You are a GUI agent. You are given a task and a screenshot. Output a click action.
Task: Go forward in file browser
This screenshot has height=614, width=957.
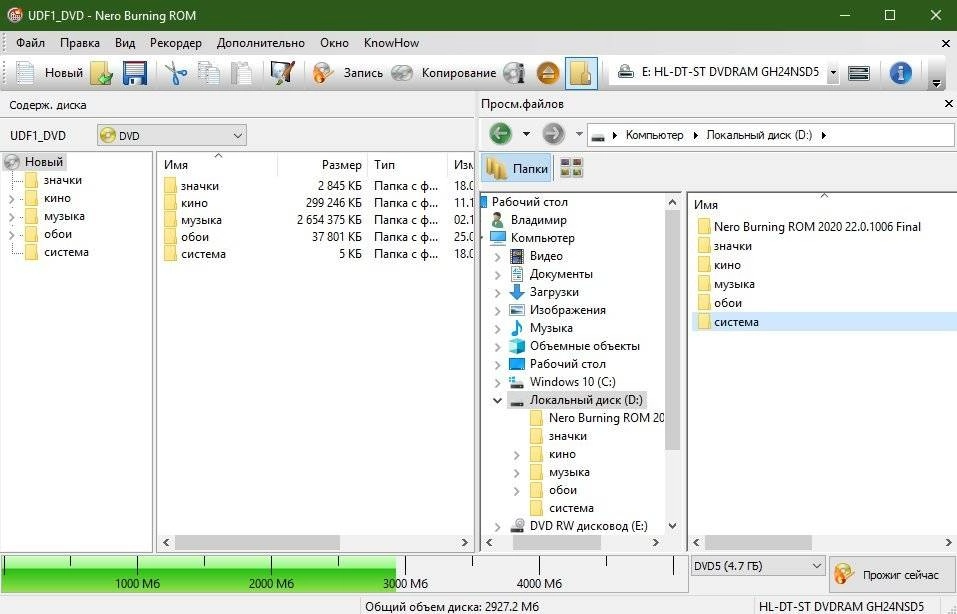point(554,133)
